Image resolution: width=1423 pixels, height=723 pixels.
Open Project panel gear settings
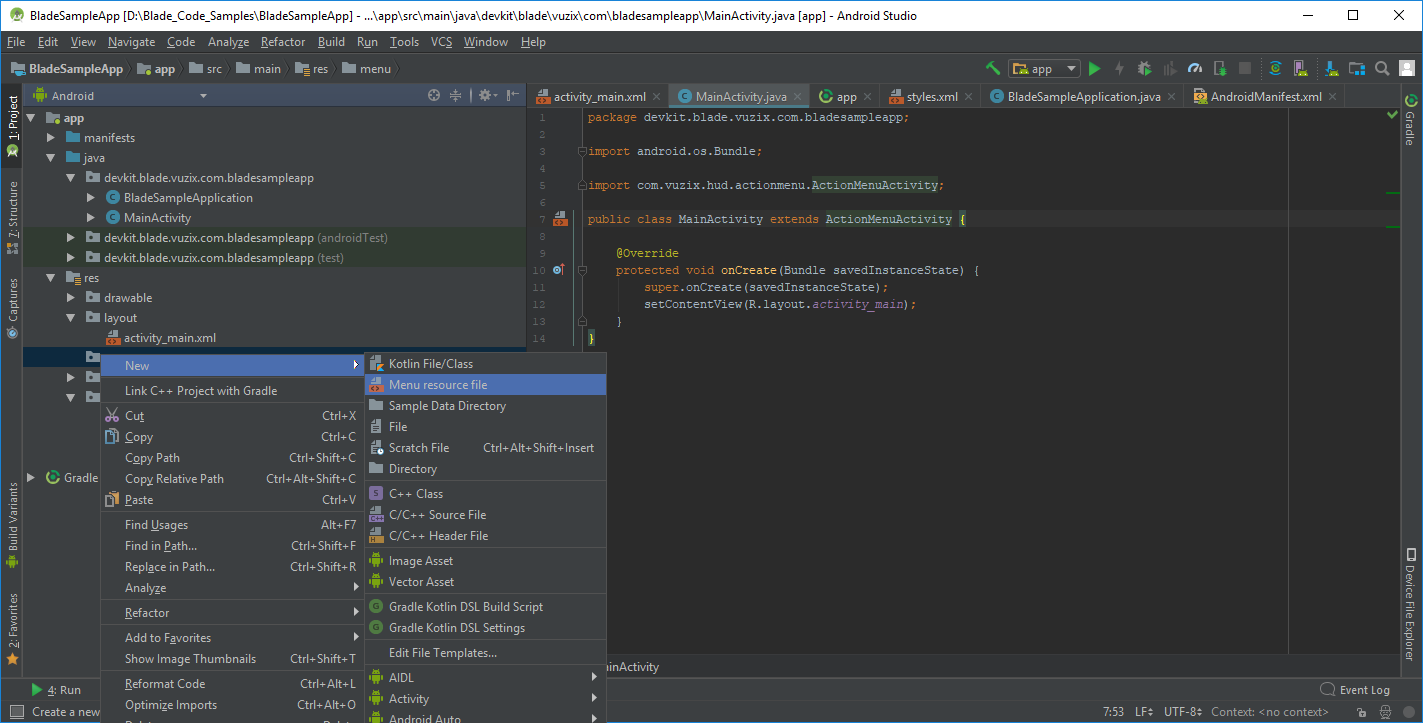487,95
